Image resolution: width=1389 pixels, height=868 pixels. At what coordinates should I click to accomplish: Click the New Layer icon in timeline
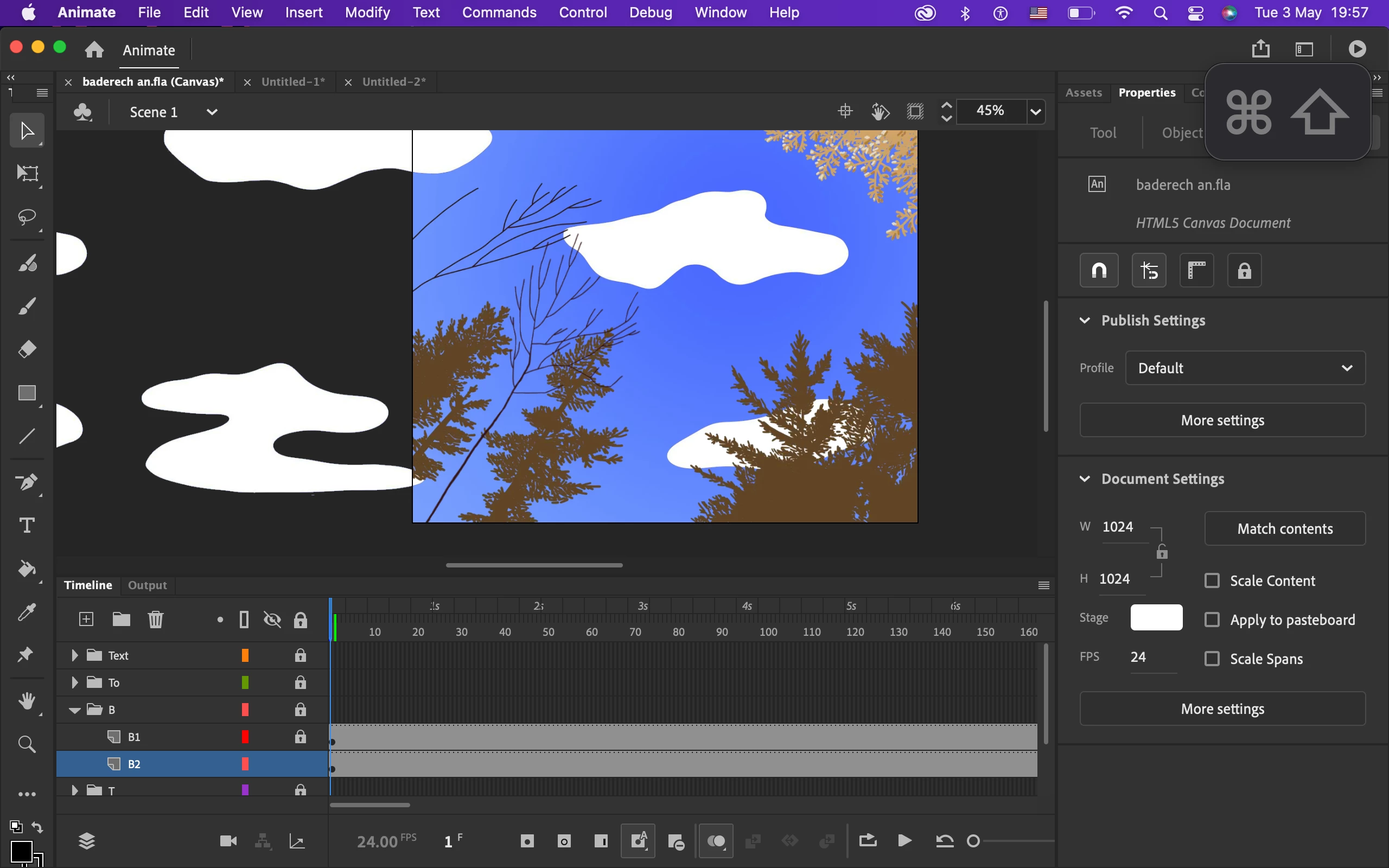coord(86,619)
